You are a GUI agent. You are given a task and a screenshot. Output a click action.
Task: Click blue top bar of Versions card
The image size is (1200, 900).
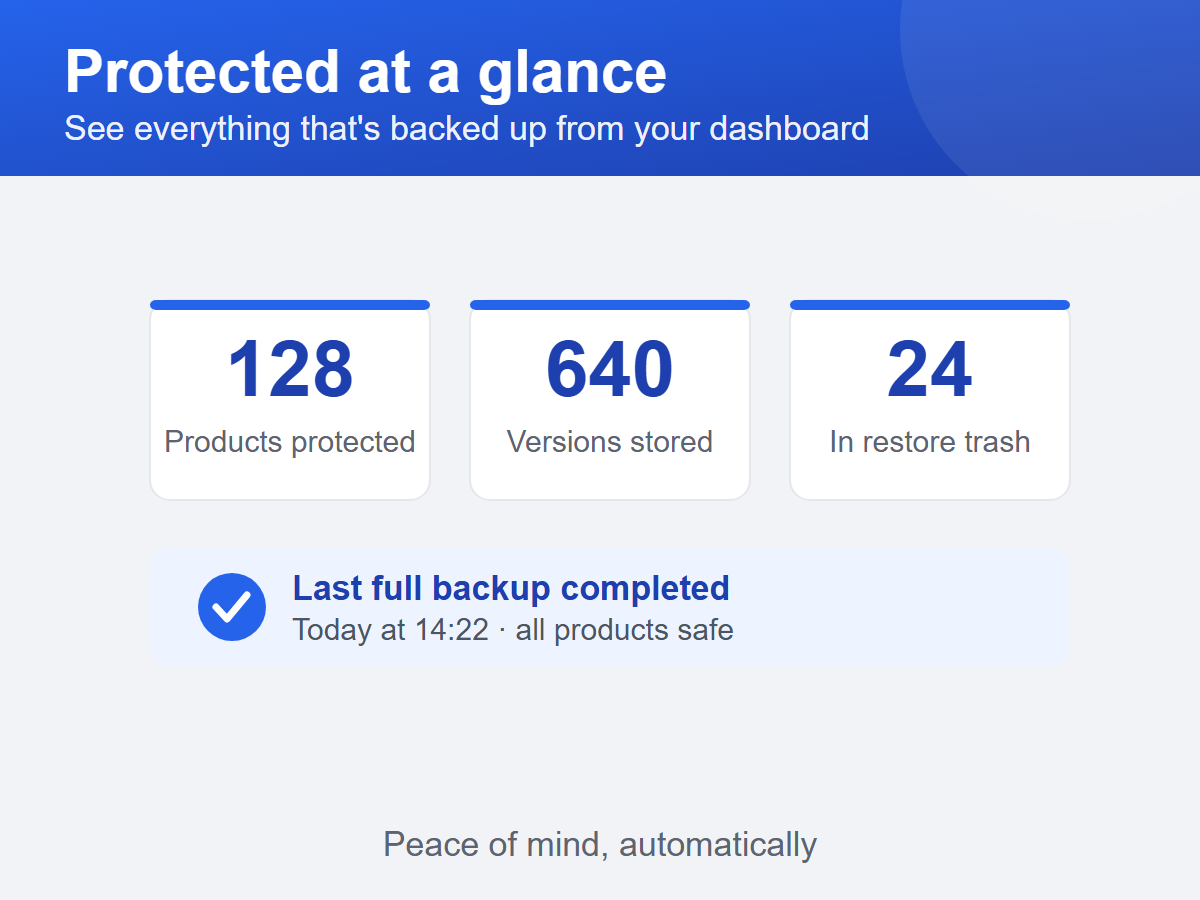610,305
